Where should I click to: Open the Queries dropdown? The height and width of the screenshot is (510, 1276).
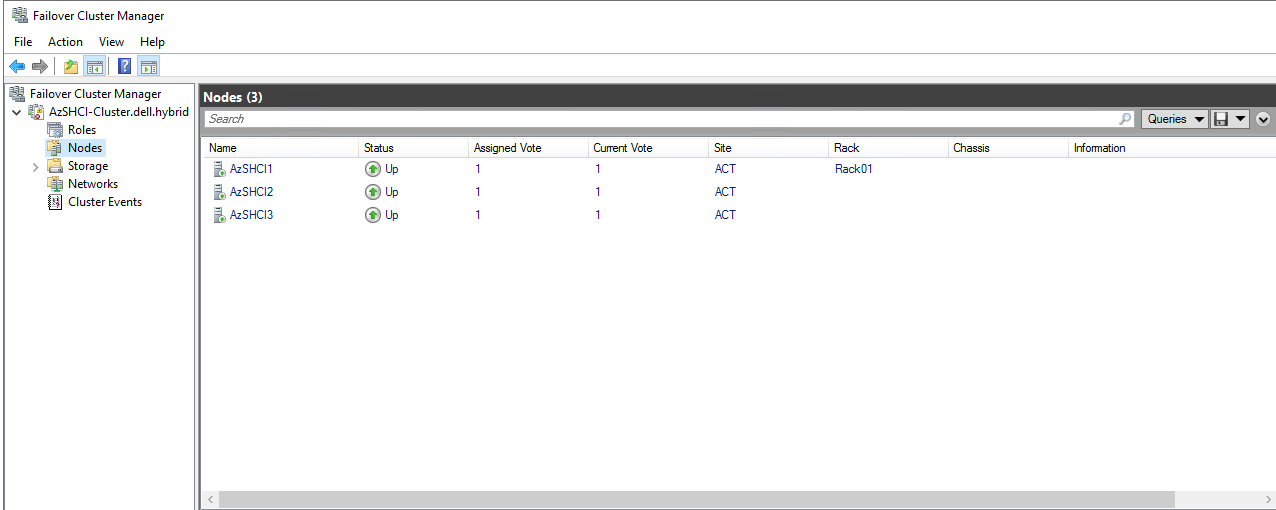pyautogui.click(x=1175, y=119)
